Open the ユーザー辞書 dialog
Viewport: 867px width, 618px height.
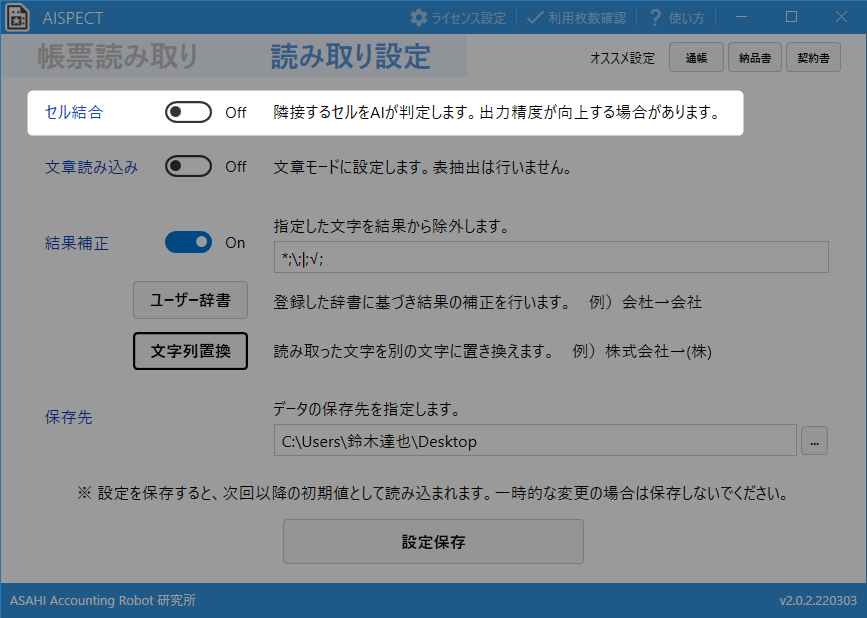[190, 300]
